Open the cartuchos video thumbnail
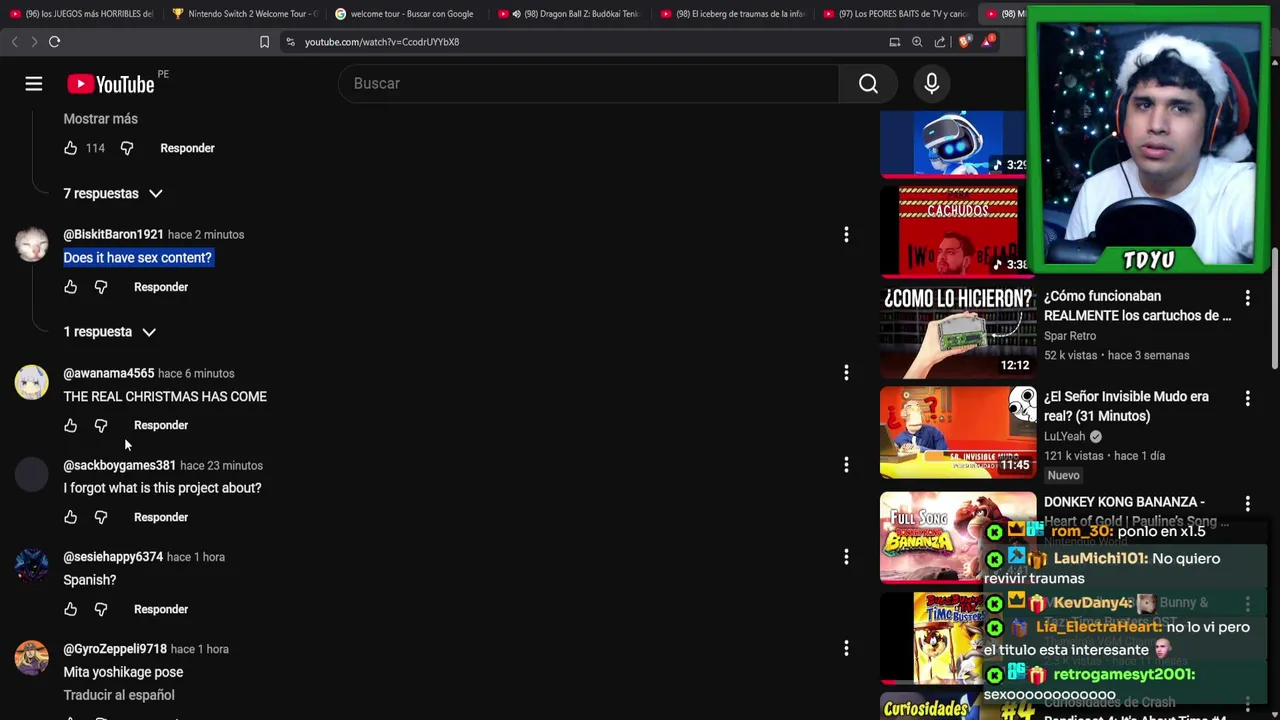The height and width of the screenshot is (720, 1280). tap(958, 331)
